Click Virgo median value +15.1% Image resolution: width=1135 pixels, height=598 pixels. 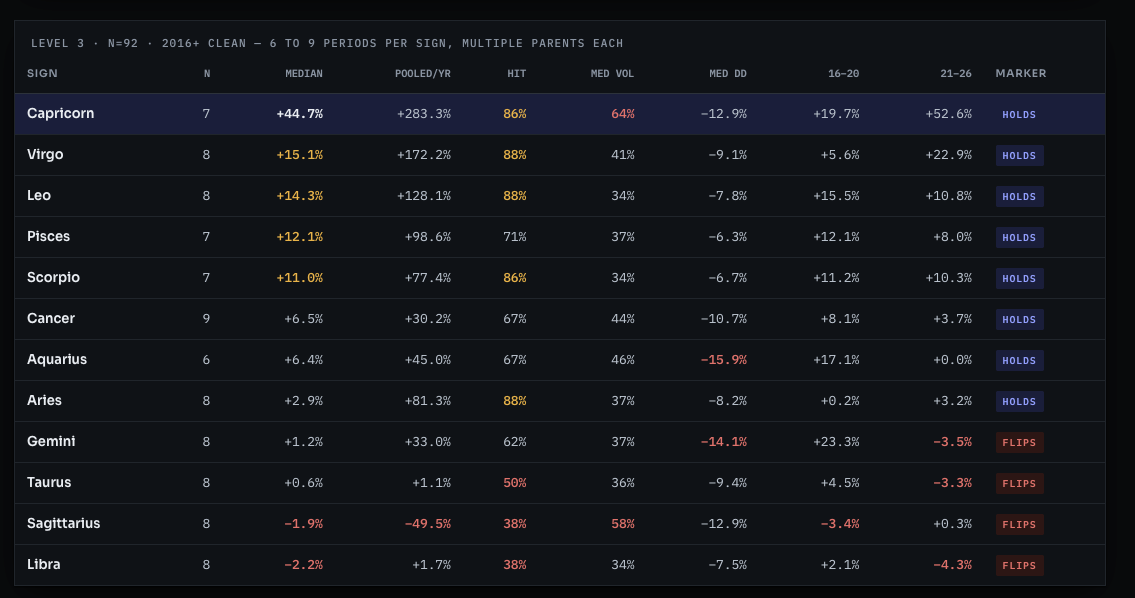coord(300,155)
